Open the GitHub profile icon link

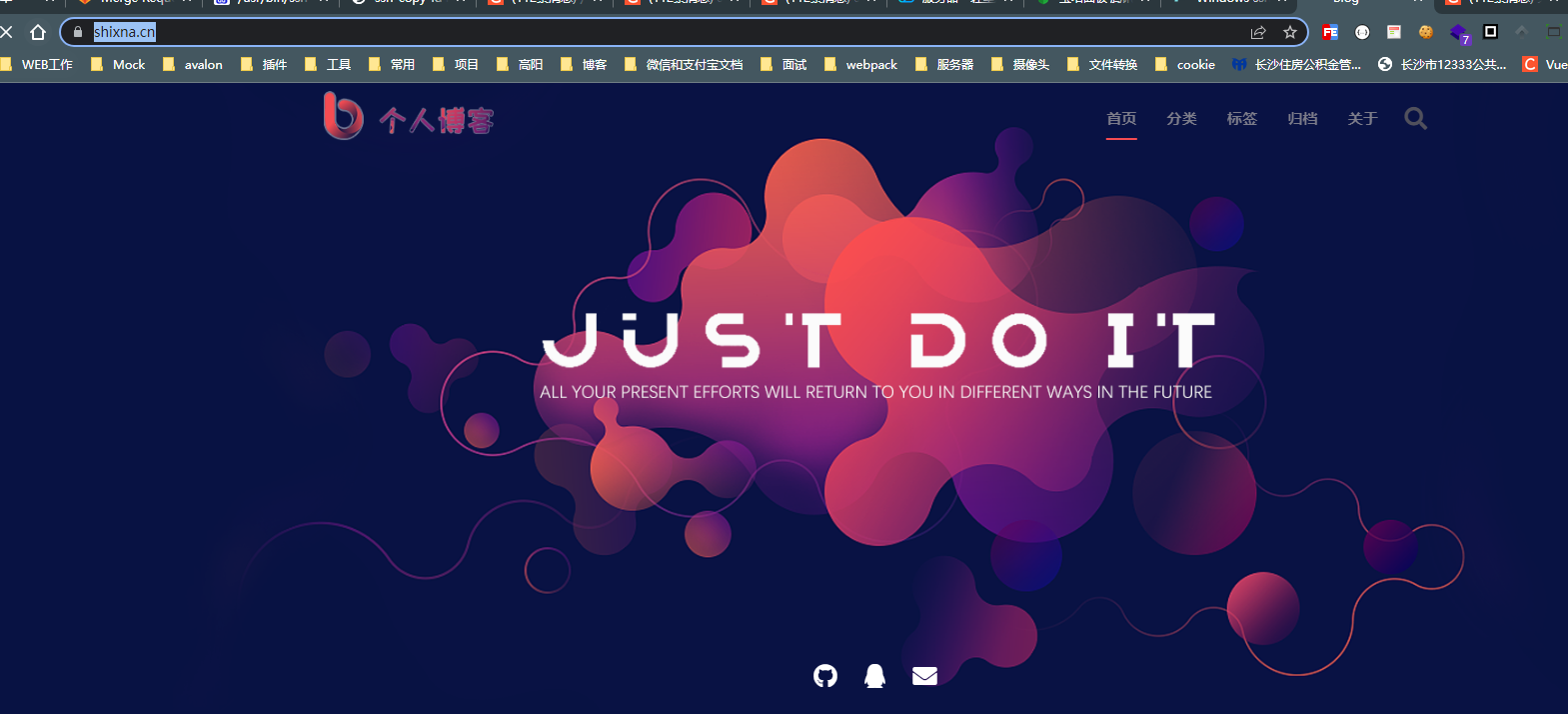(824, 676)
